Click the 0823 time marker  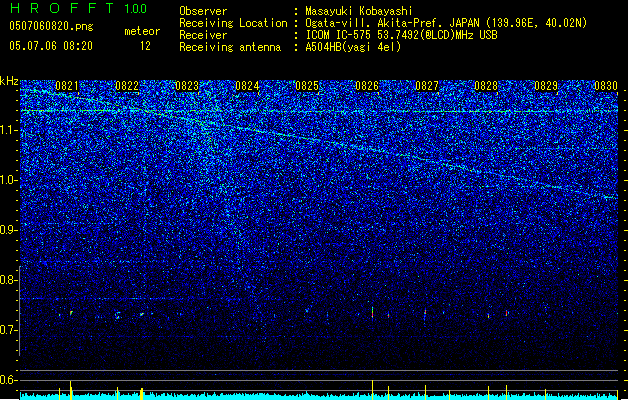pos(187,86)
